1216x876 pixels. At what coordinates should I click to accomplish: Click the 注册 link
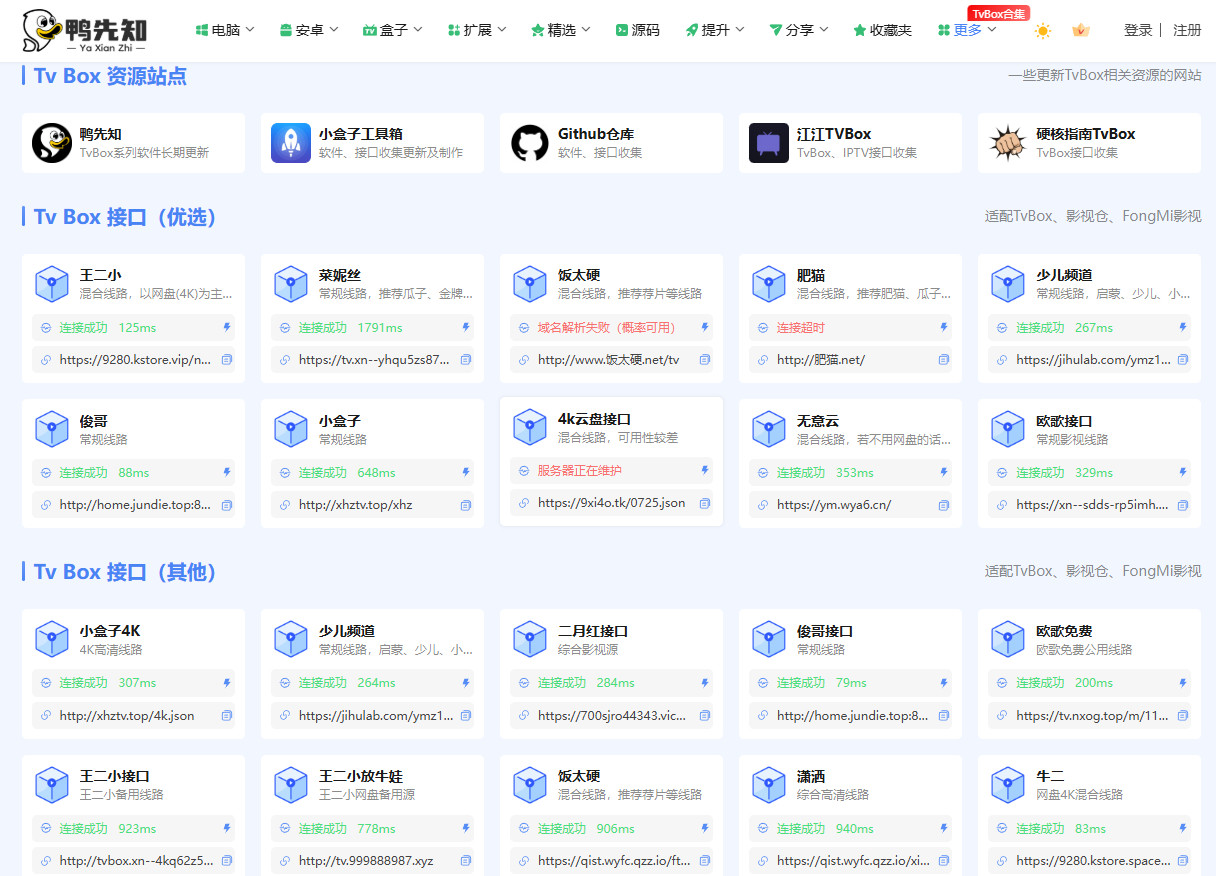1187,30
